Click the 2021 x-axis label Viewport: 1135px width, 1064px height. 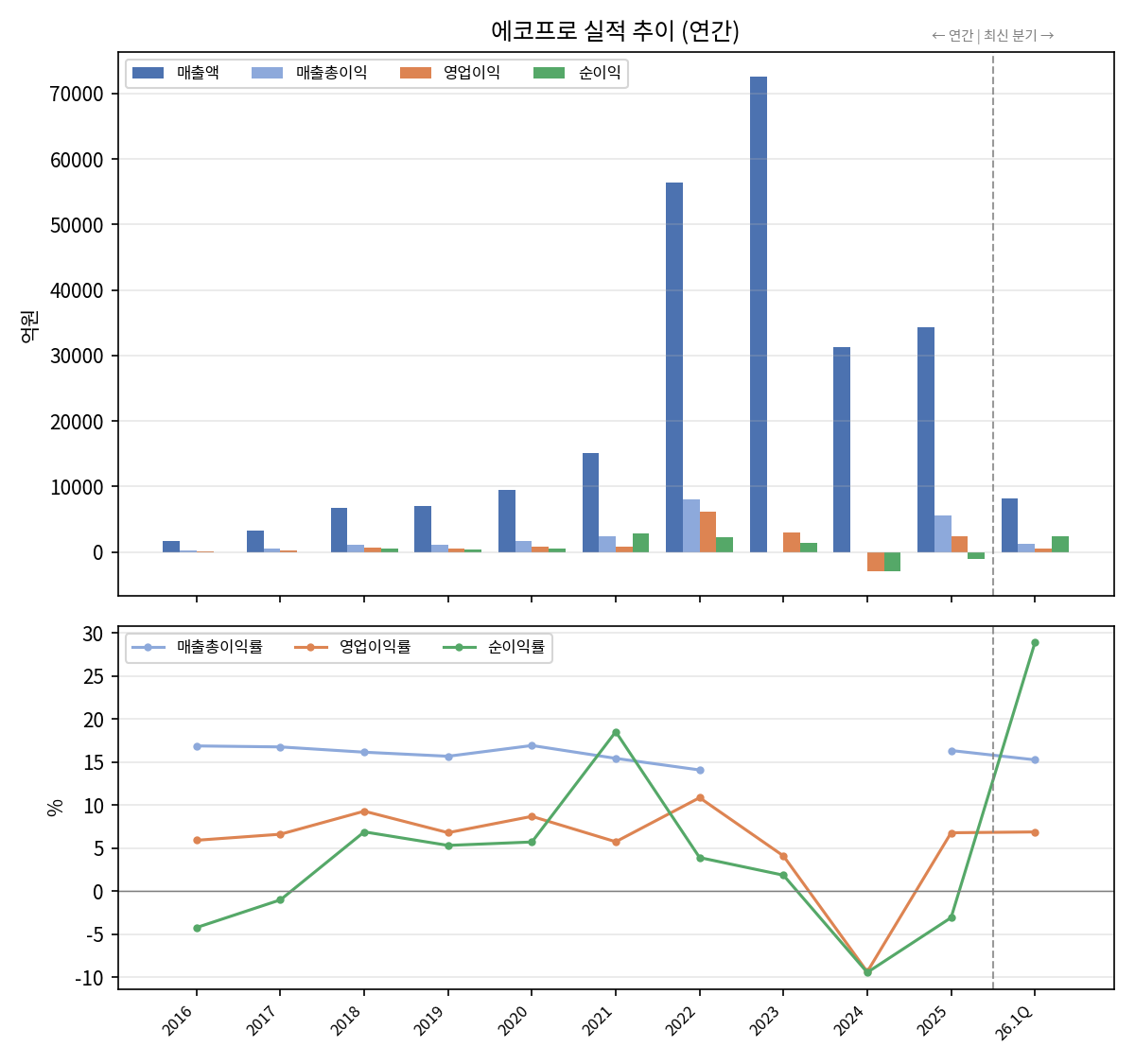pos(598,1020)
